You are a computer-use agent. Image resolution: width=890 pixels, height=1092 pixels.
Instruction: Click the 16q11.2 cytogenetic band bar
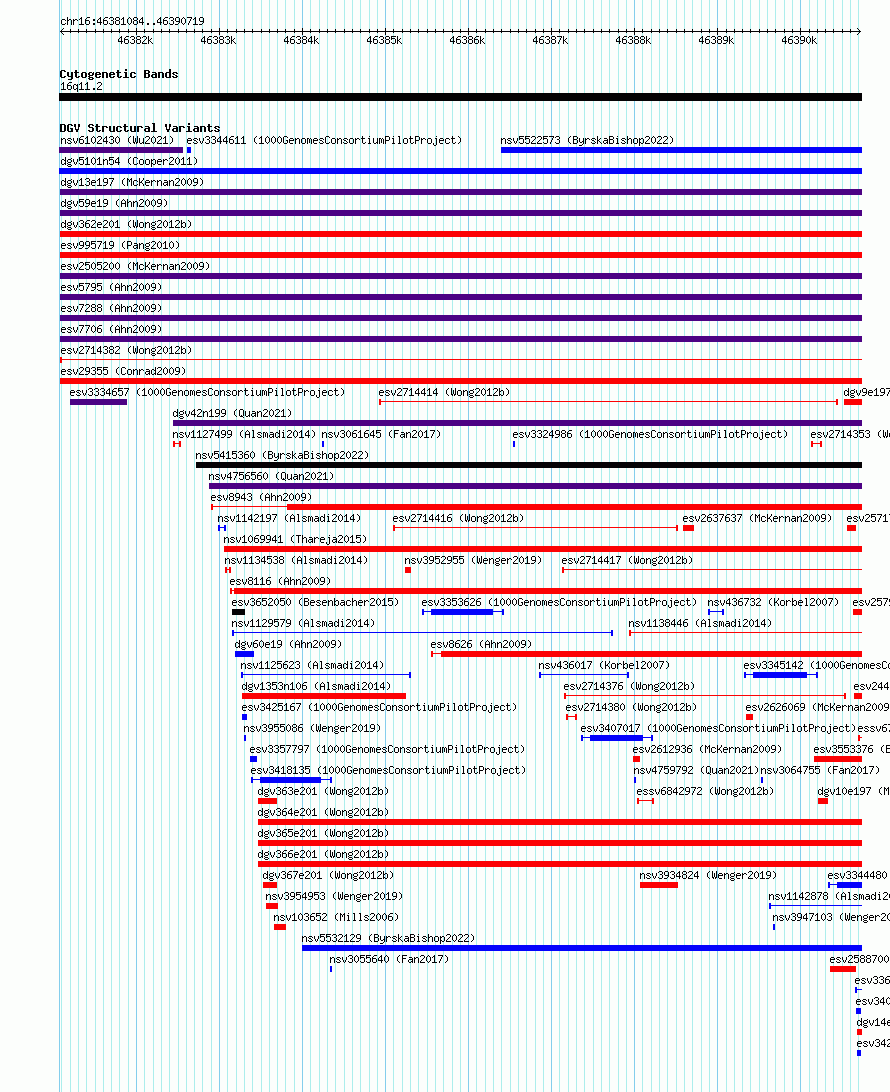(x=460, y=97)
